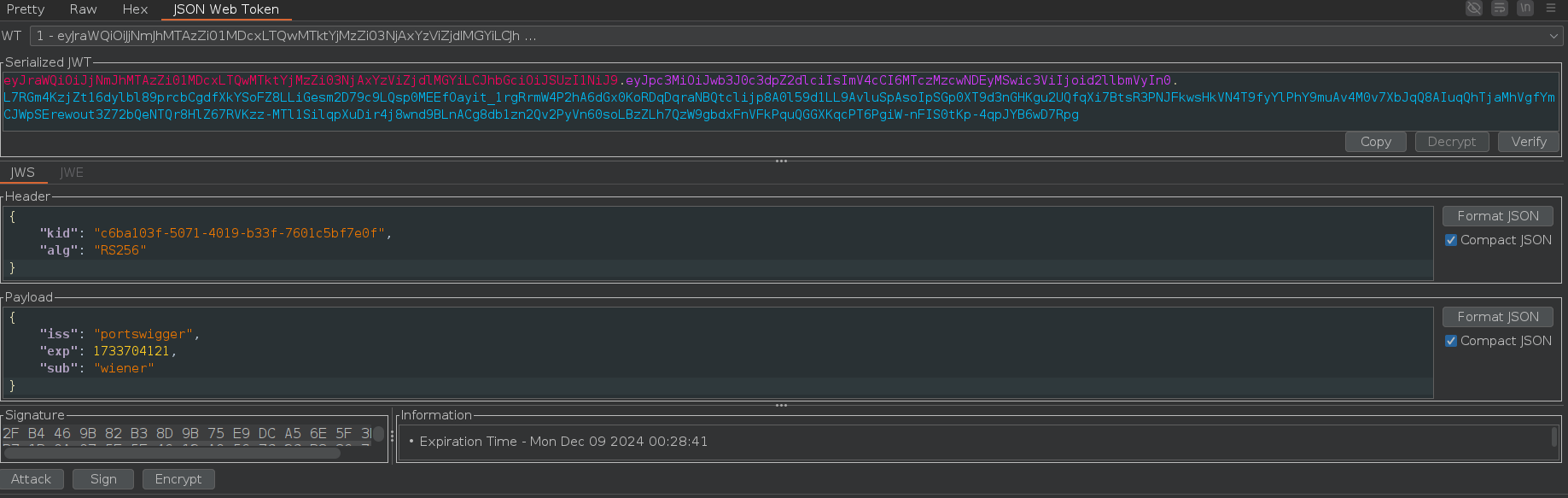Copy the serialized JWT
Image resolution: width=1568 pixels, height=498 pixels.
click(x=1375, y=142)
